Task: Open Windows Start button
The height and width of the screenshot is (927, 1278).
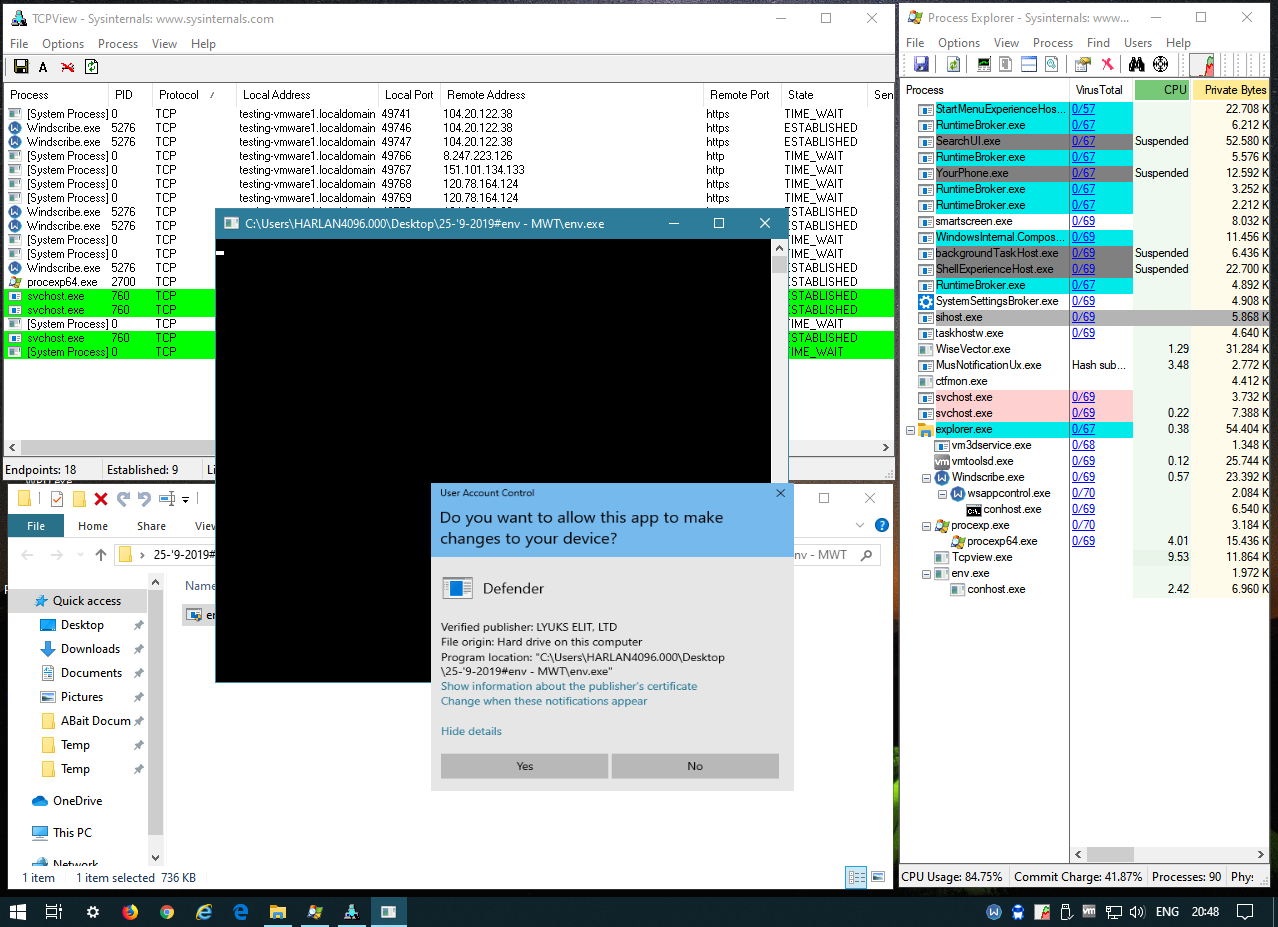Action: pyautogui.click(x=17, y=912)
